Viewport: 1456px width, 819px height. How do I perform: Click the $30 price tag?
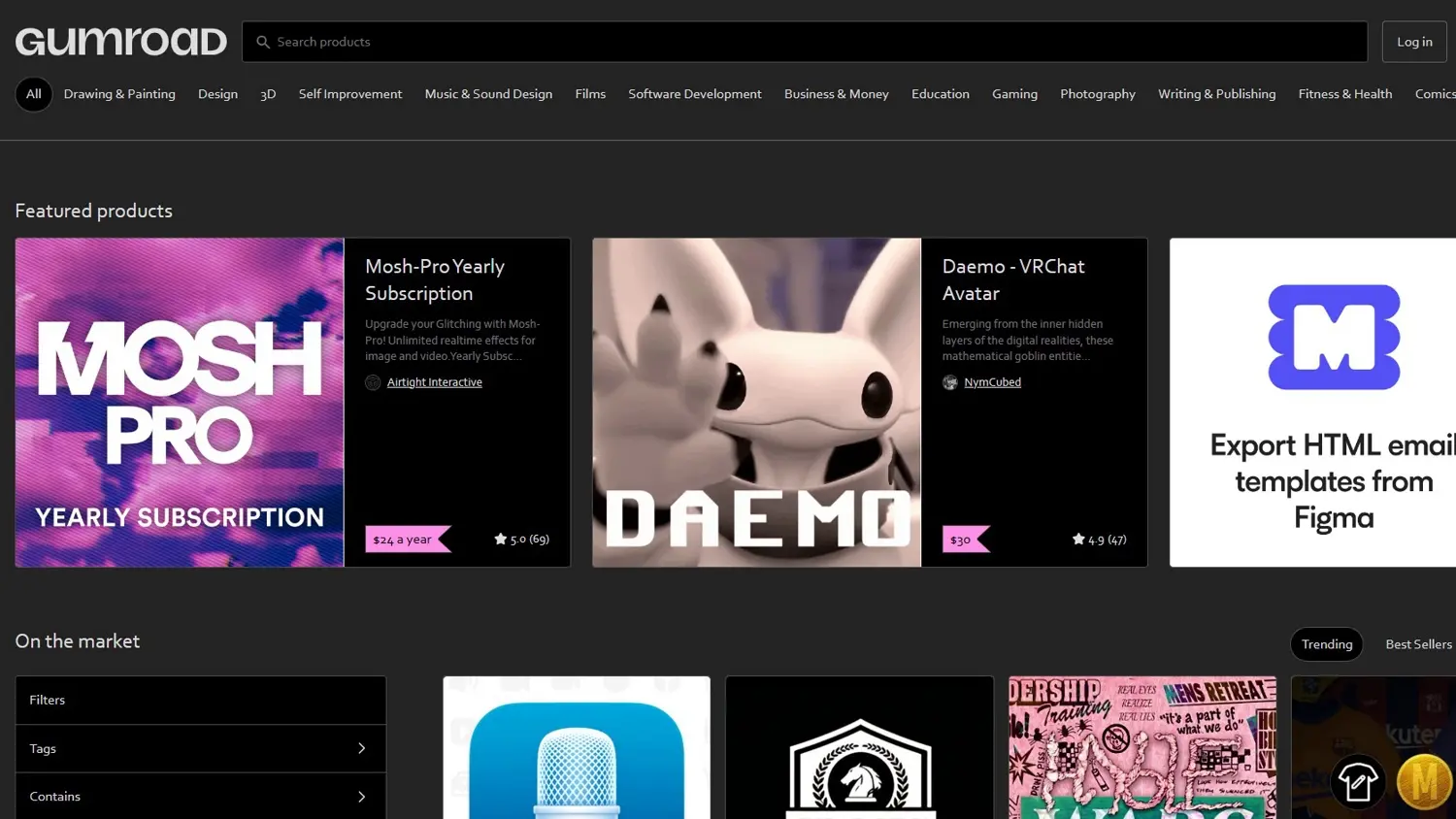(x=966, y=540)
